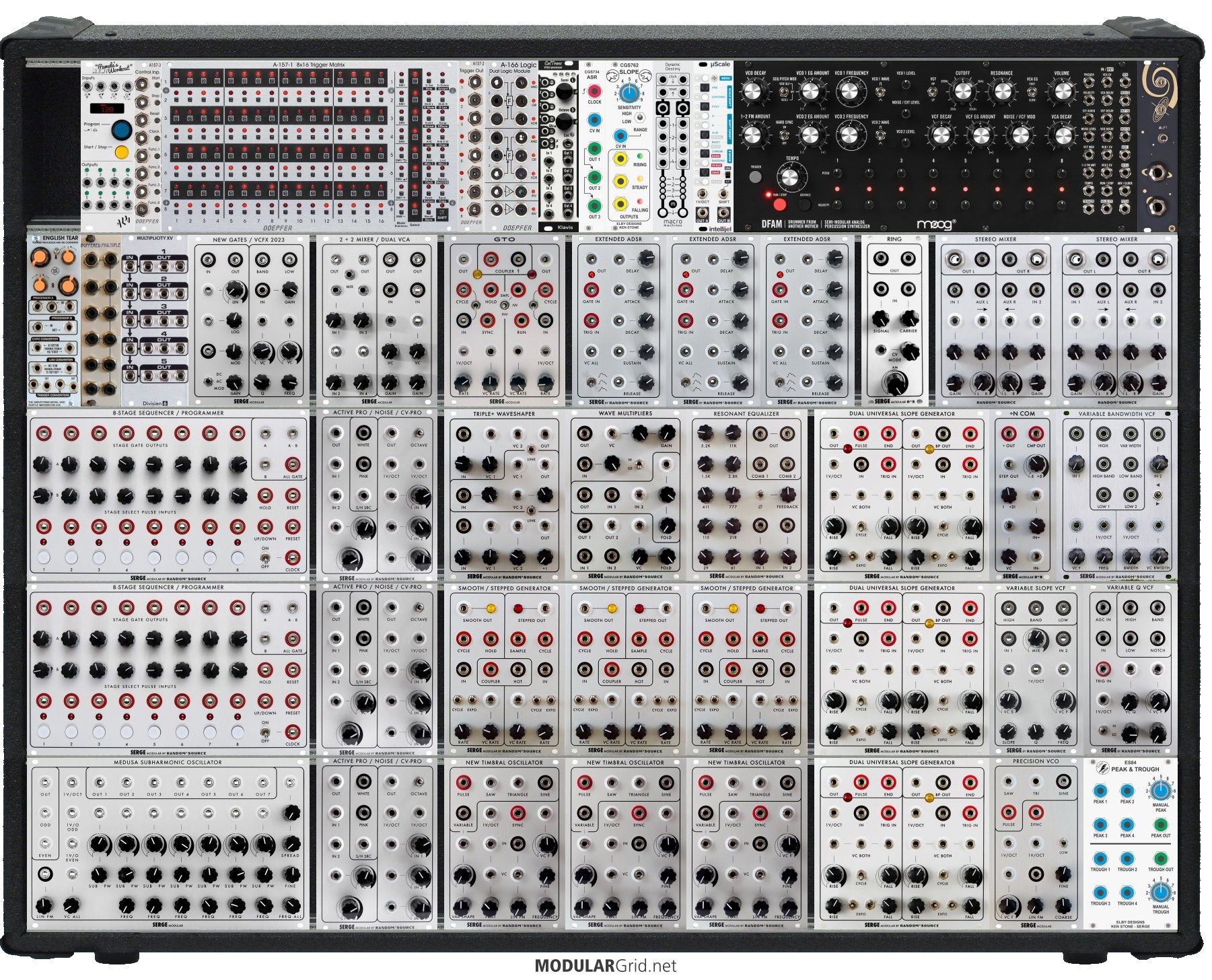Click the red Sync jack on Precision VCO

[x=1036, y=813]
